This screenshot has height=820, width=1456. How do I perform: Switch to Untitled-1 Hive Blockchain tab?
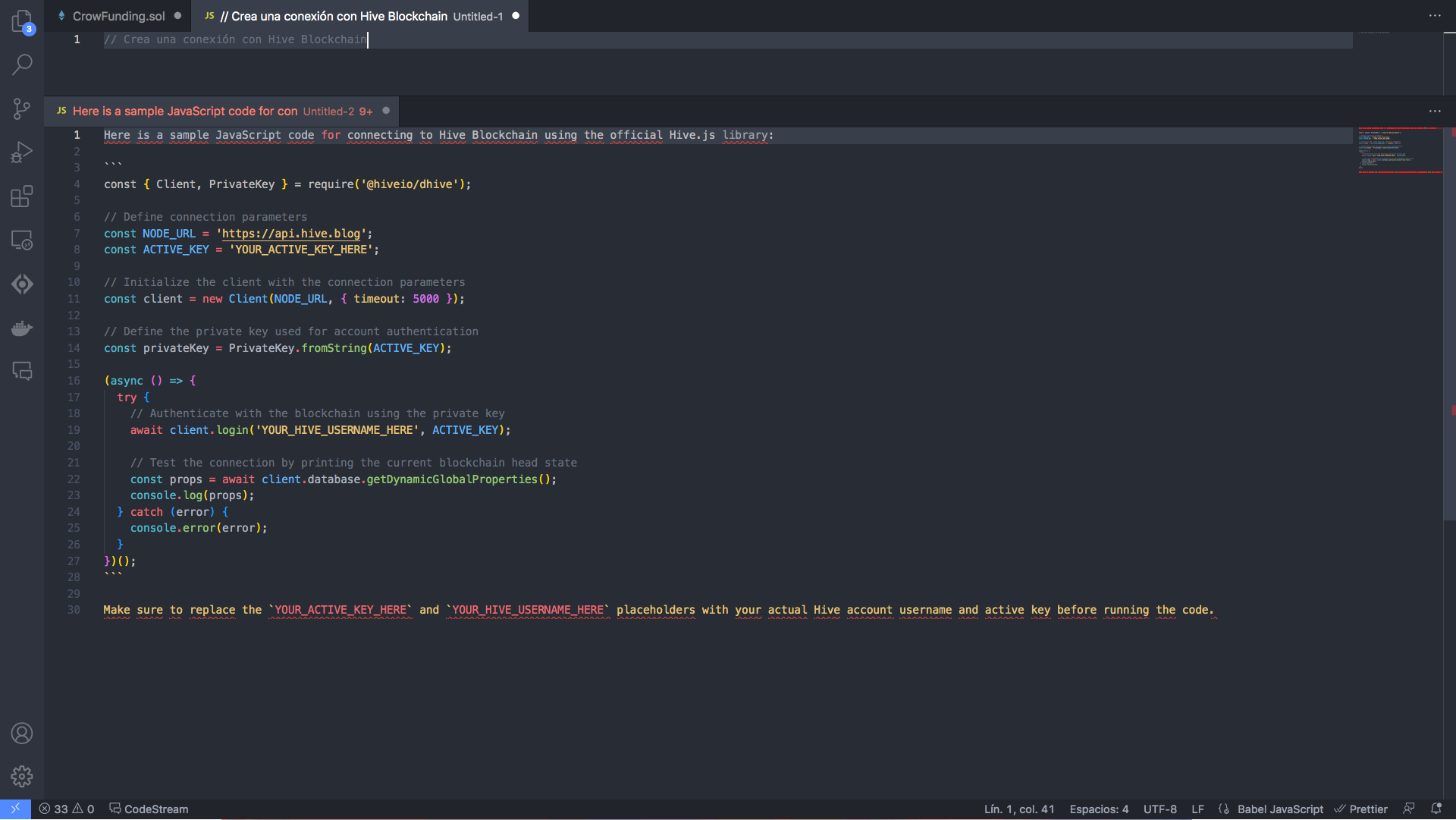(x=361, y=16)
